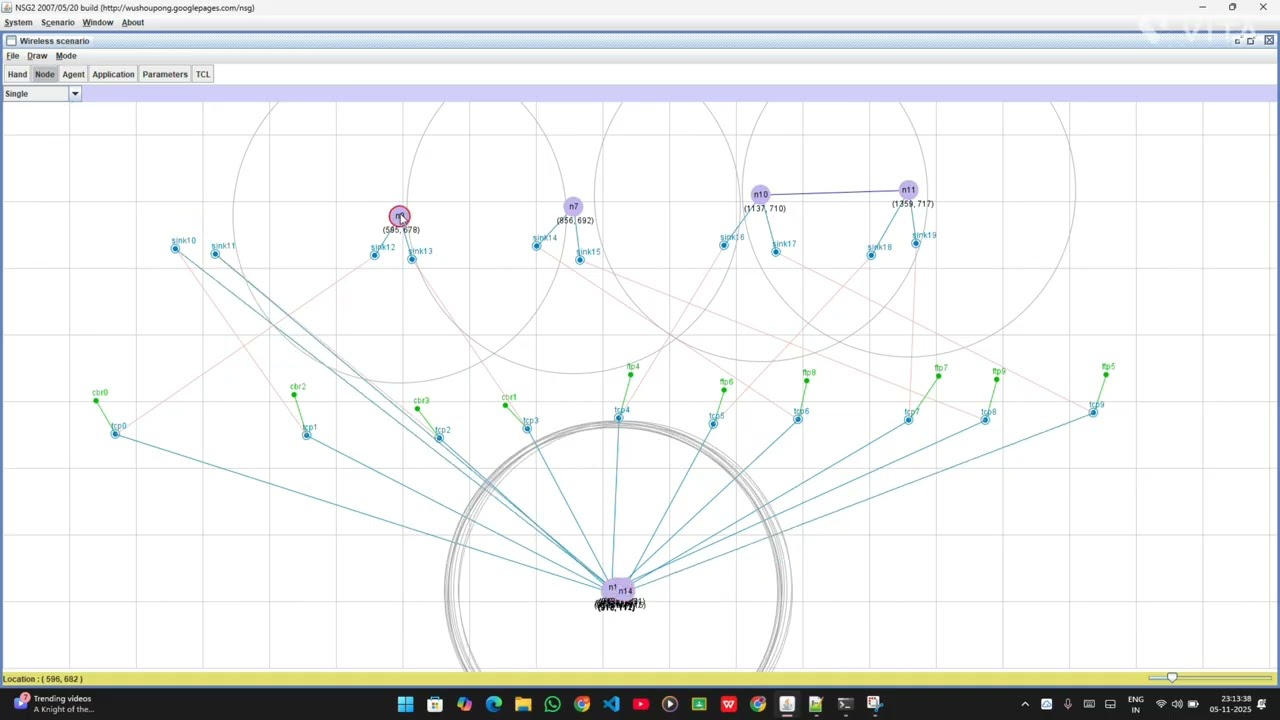Open the Trending videos news widget

click(x=54, y=704)
